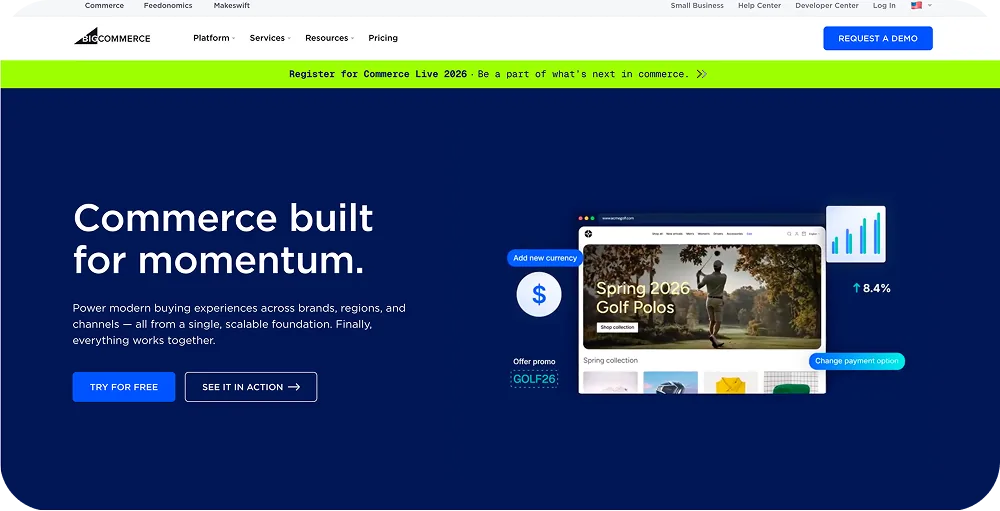Image resolution: width=1000 pixels, height=511 pixels.
Task: Click the 8.4% growth indicator
Action: [871, 288]
